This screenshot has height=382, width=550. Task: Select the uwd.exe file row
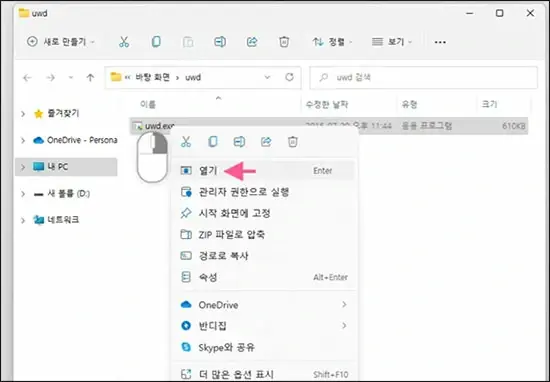click(x=329, y=126)
